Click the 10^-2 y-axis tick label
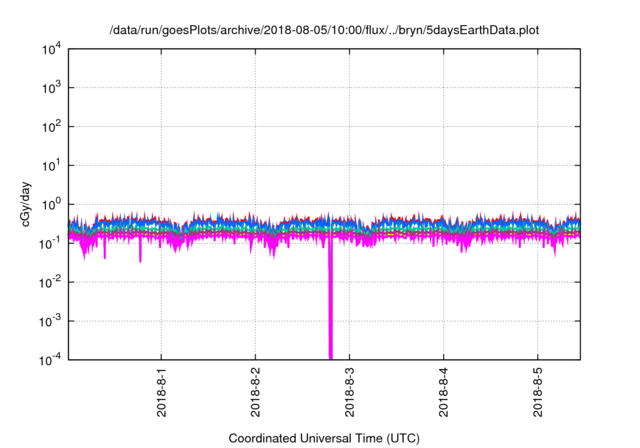640x448 pixels. coord(51,282)
